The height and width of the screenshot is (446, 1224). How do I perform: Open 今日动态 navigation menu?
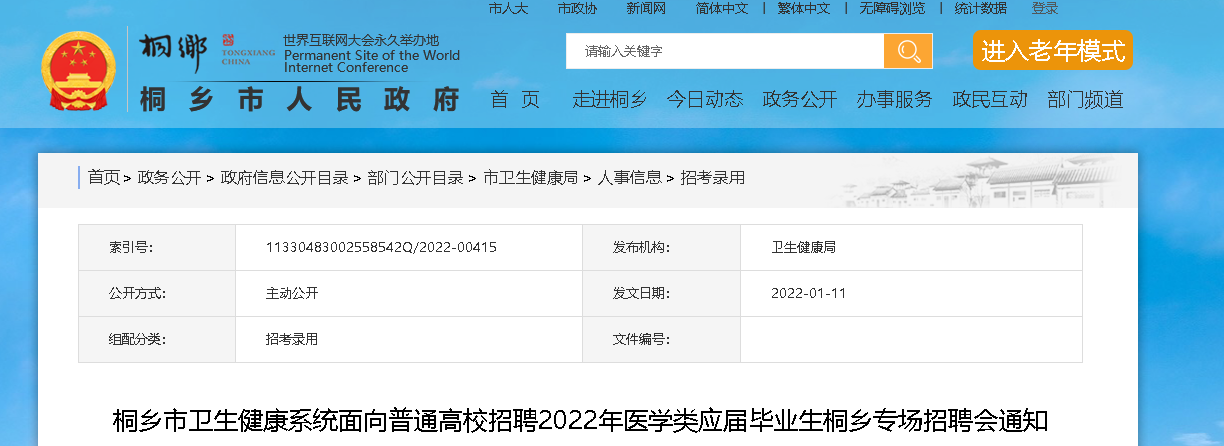tap(705, 99)
